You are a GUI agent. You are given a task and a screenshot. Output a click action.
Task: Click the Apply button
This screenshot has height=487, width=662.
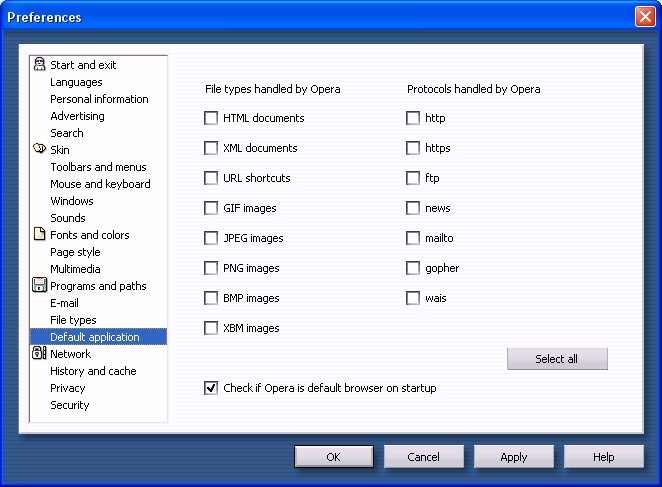coord(514,457)
